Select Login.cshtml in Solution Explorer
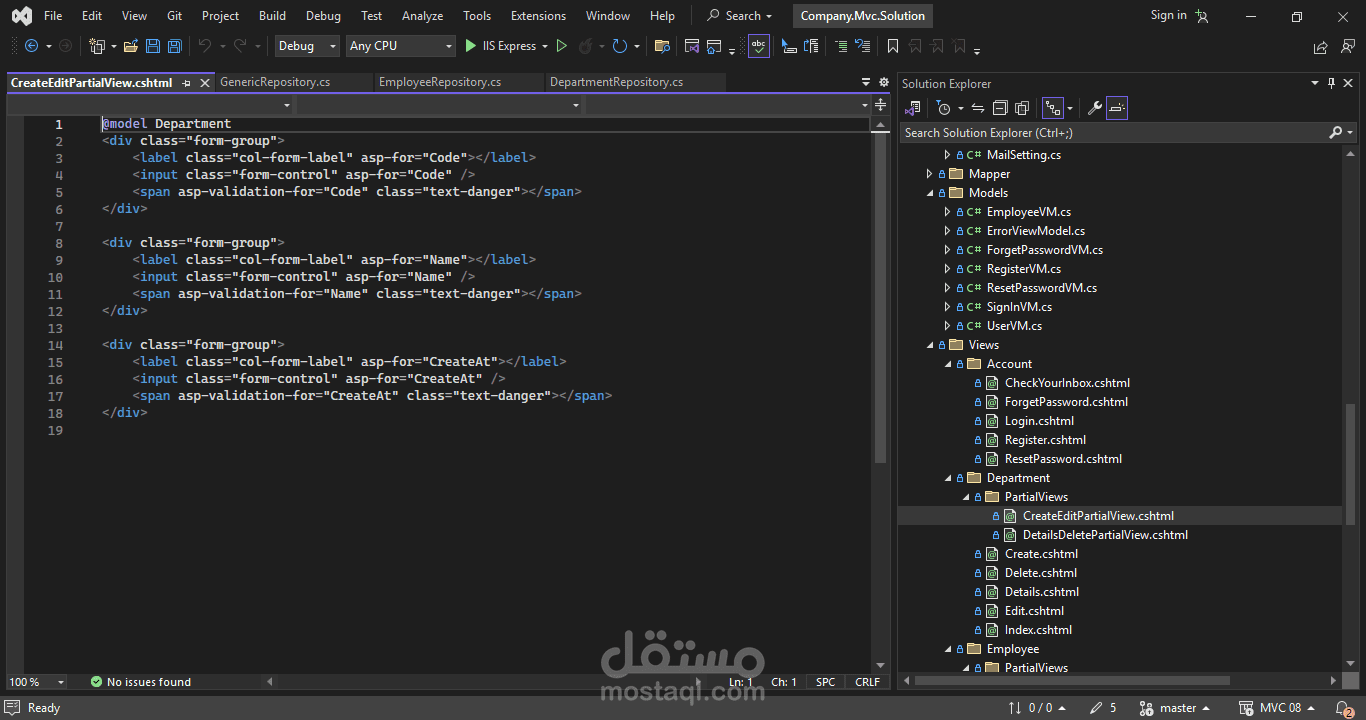 pyautogui.click(x=1039, y=421)
